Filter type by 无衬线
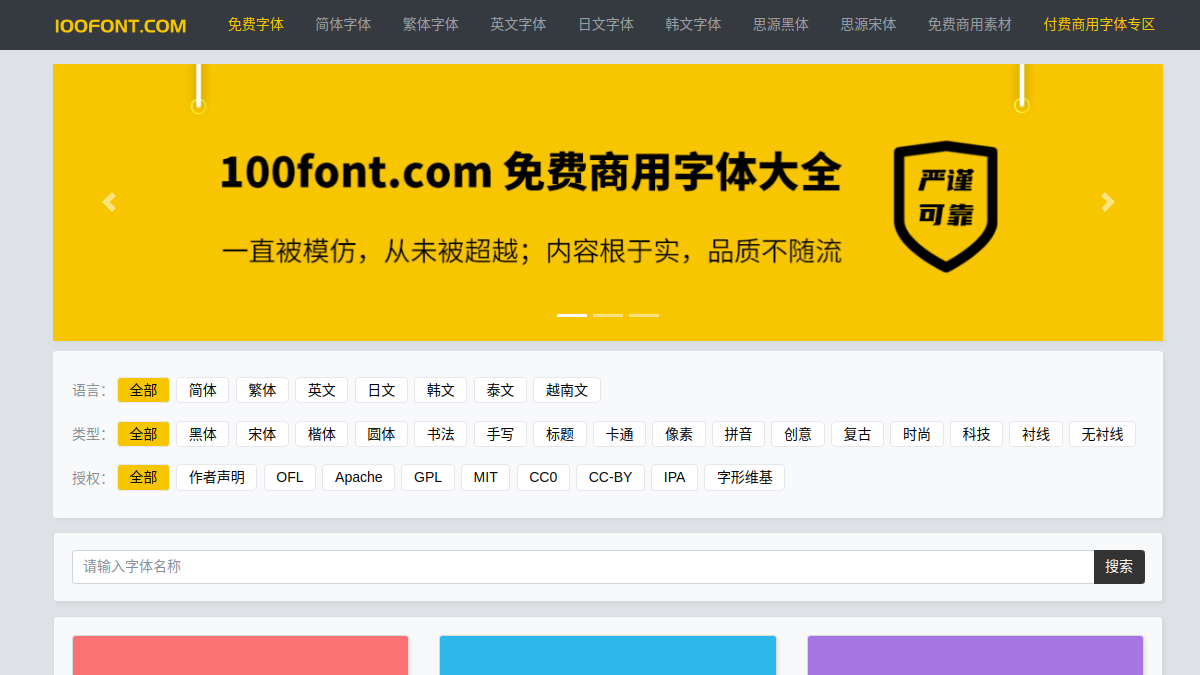This screenshot has width=1200, height=675. tap(1102, 434)
